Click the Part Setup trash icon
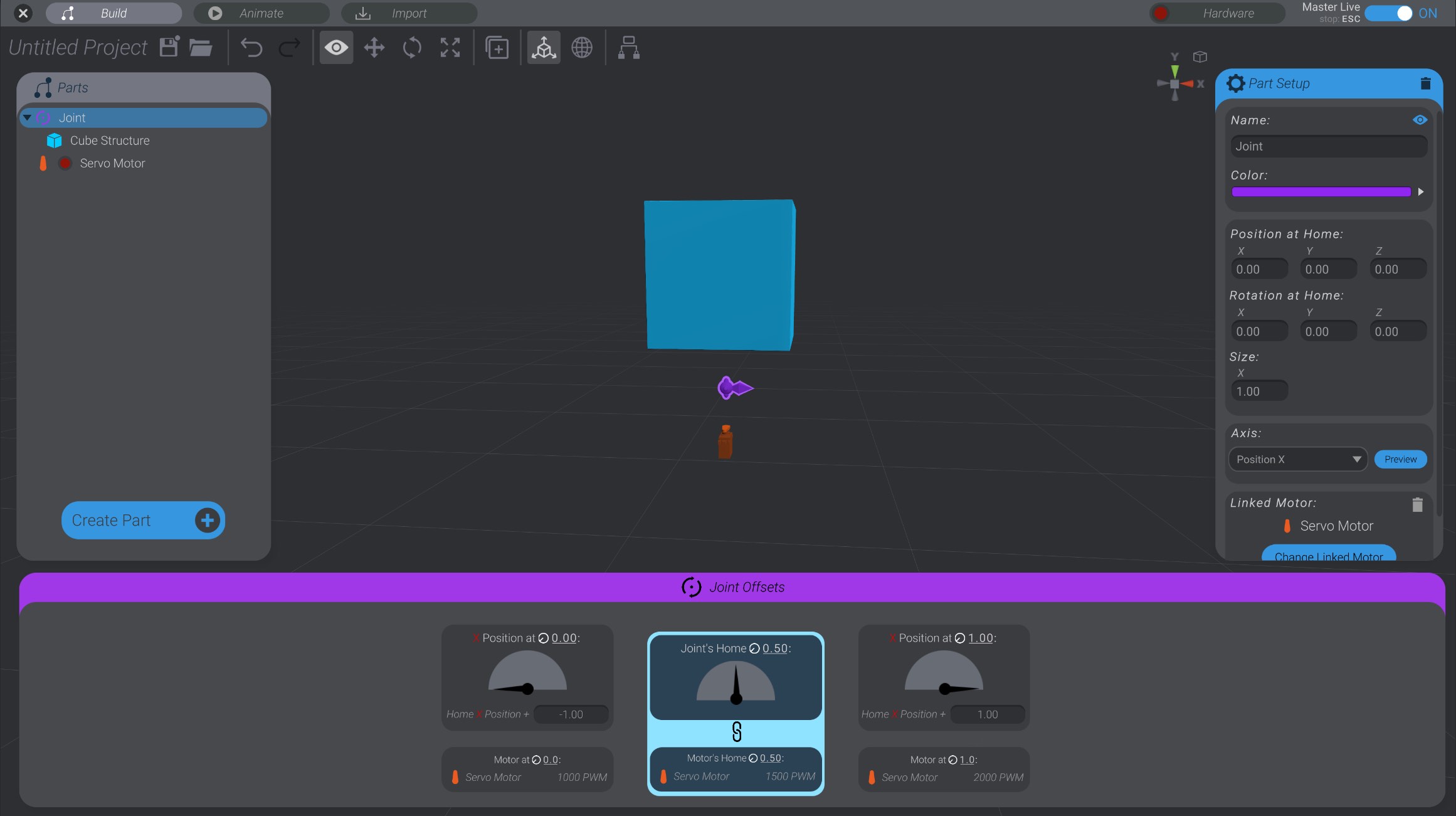 1425,83
